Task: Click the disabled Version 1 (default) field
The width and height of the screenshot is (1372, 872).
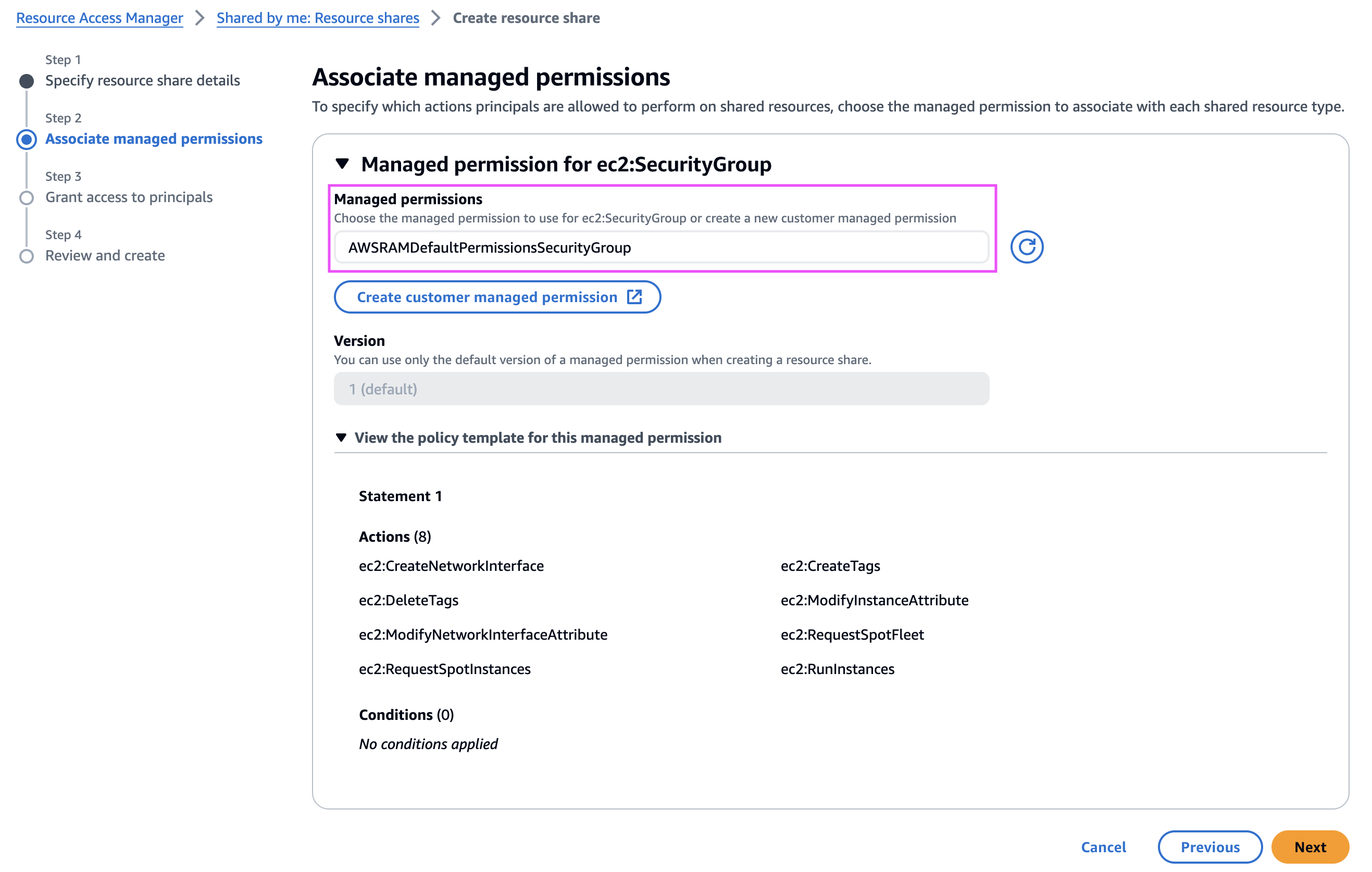Action: [x=661, y=389]
